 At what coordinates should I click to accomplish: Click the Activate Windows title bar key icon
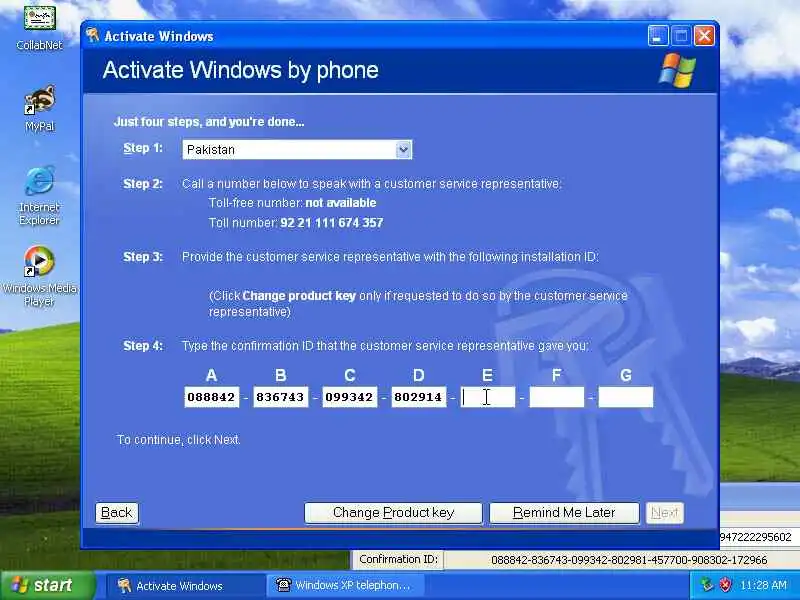tap(93, 36)
